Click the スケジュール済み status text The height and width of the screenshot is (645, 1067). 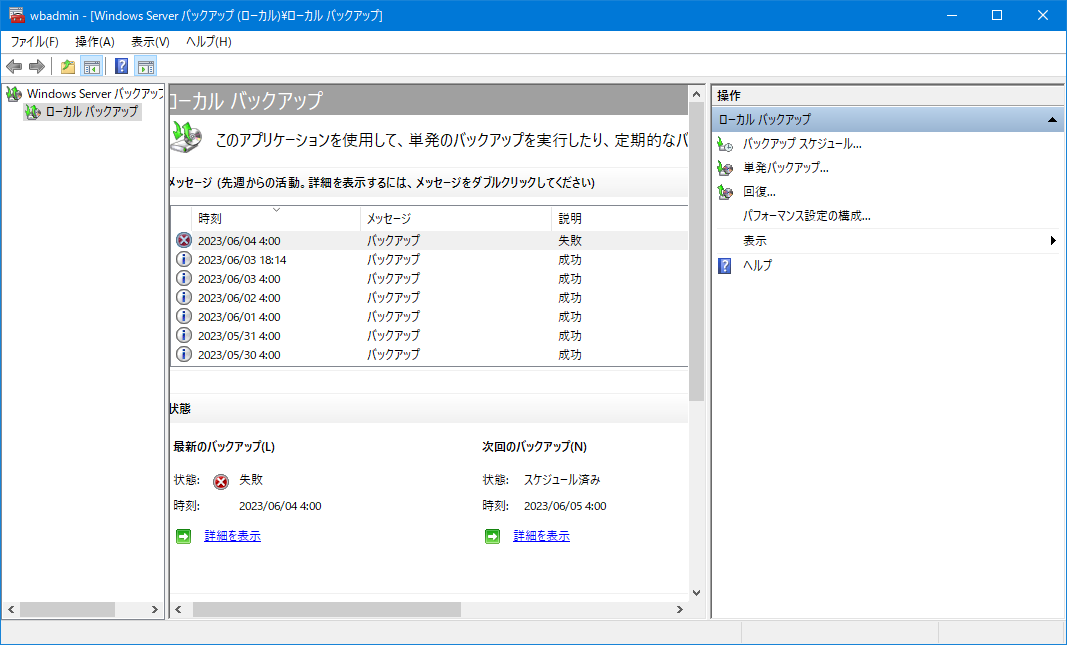click(562, 480)
